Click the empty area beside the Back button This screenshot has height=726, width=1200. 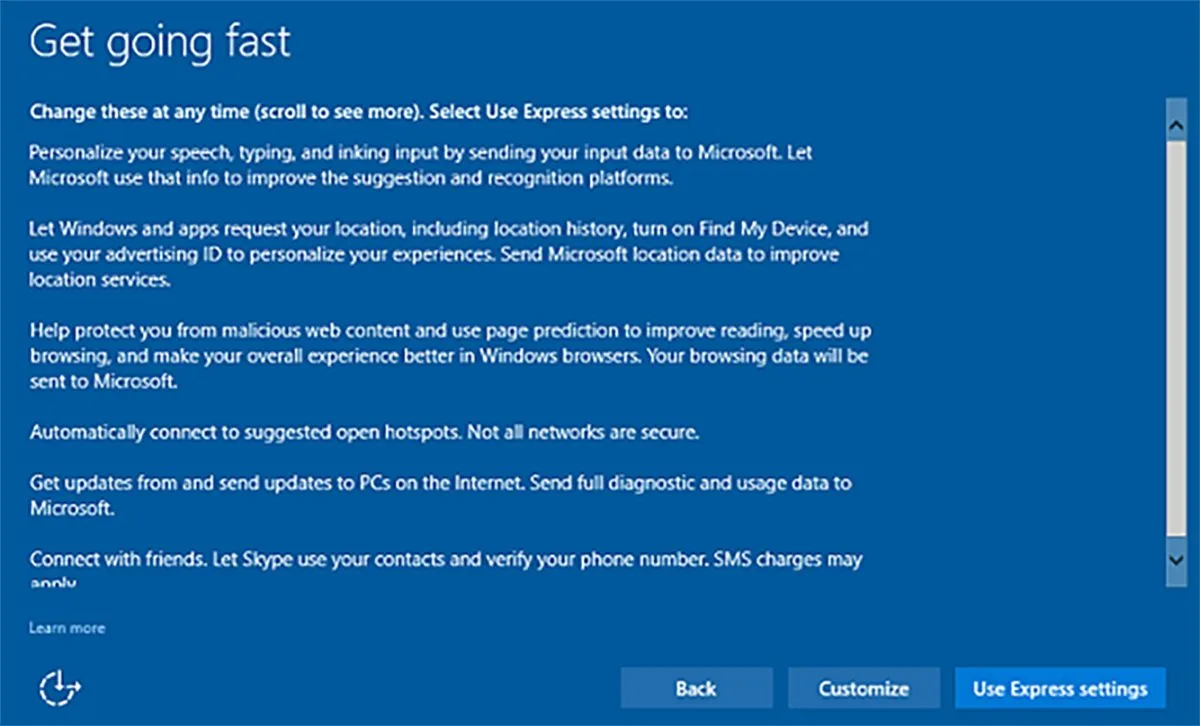[x=400, y=688]
